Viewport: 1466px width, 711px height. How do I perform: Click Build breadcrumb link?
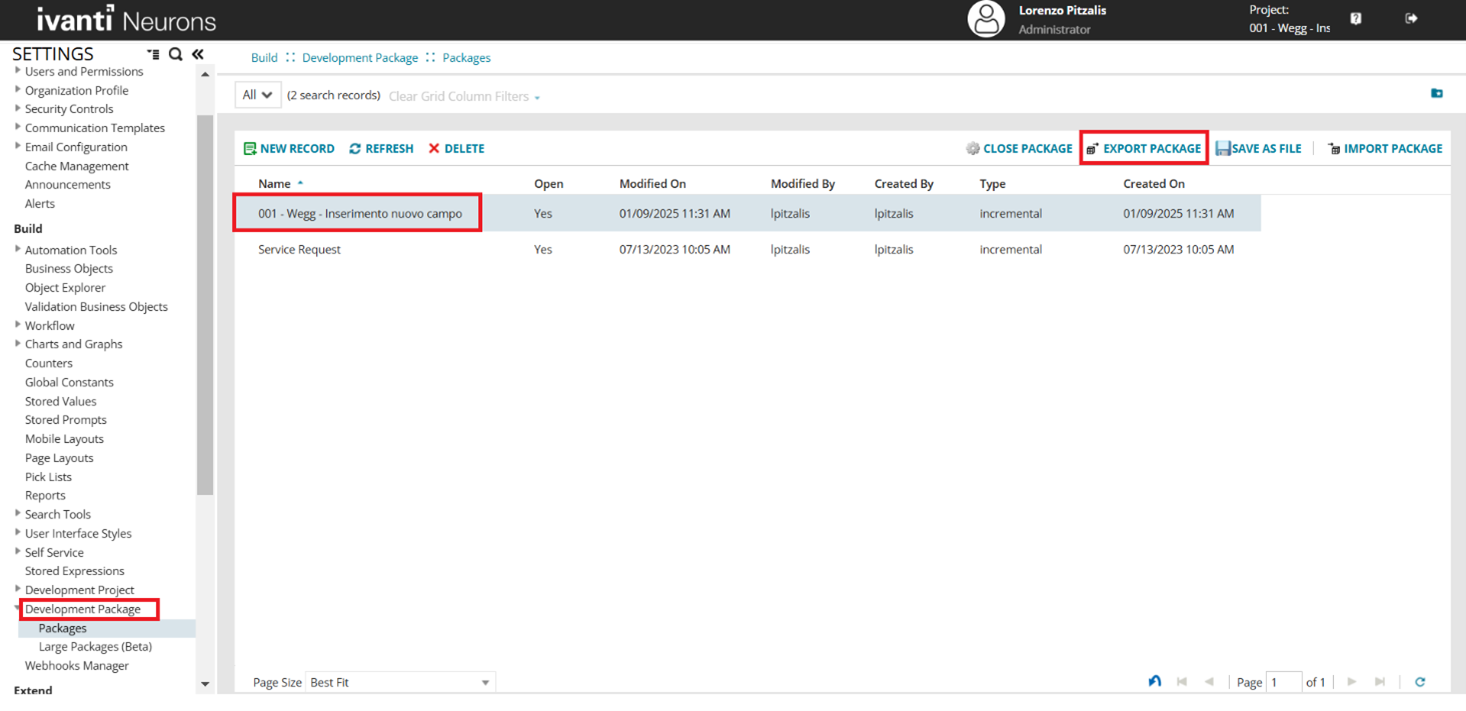coord(264,58)
